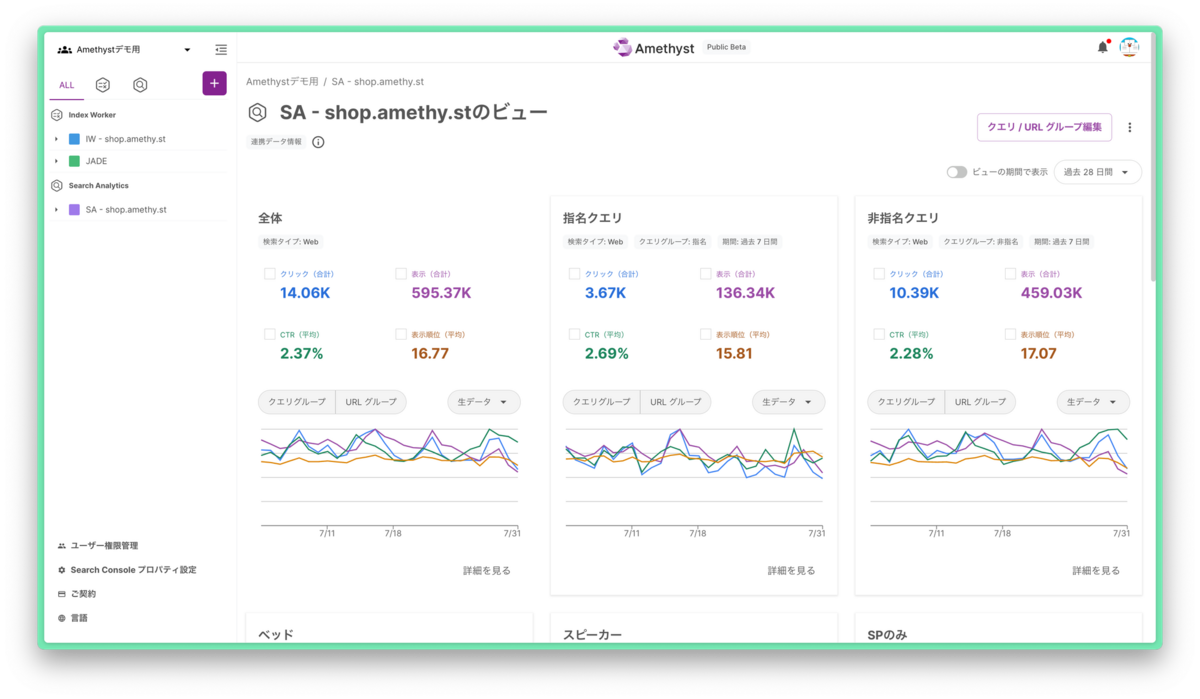Screen dimensions: 1200x699
Task: Click the 連携データ情報 chip
Action: (x=277, y=142)
